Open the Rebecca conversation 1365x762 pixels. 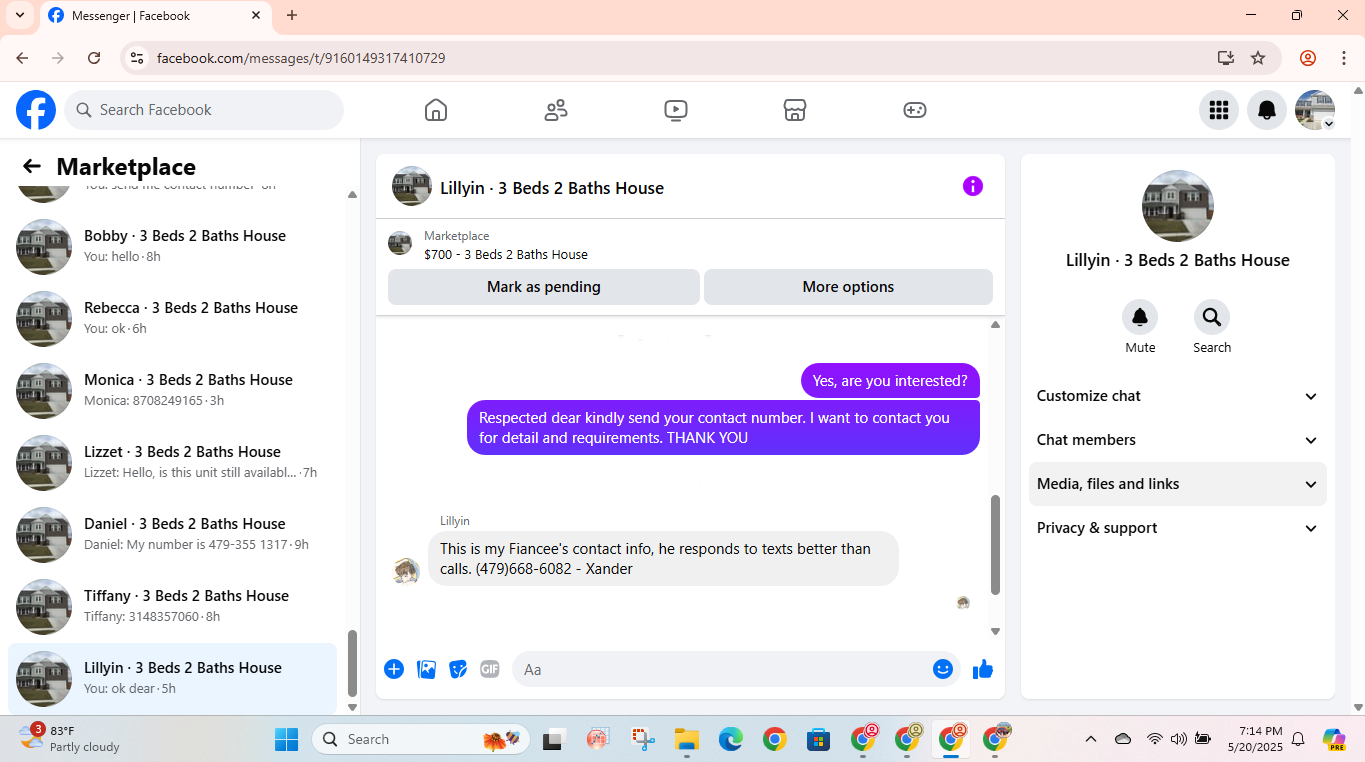point(173,319)
